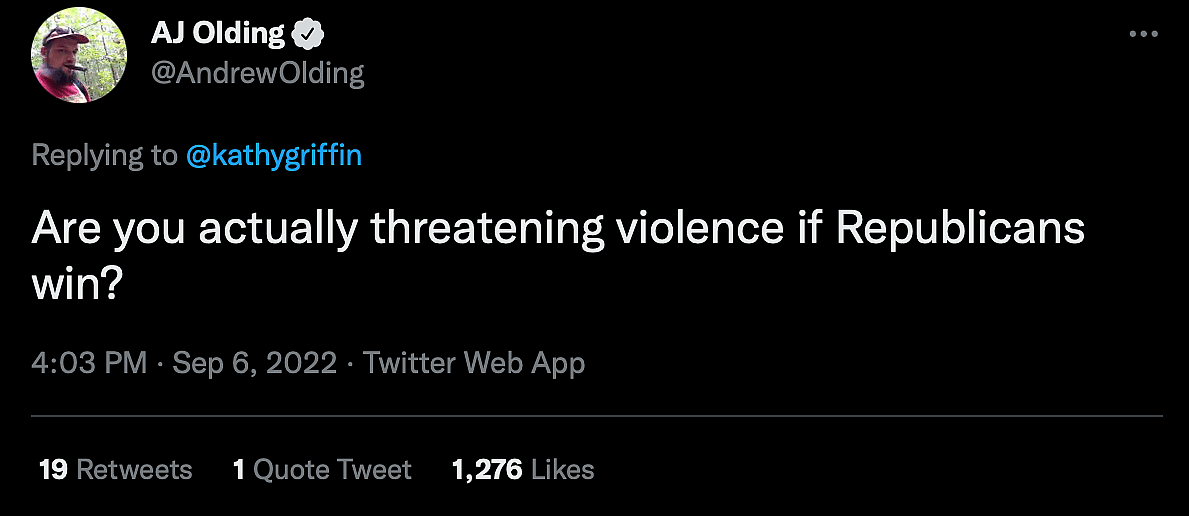The height and width of the screenshot is (516, 1189).
Task: Click the words "Quote Tweet" in stats row
Action: click(333, 469)
